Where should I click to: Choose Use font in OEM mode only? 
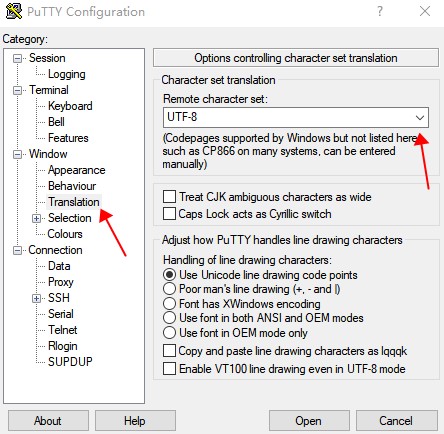pyautogui.click(x=169, y=332)
